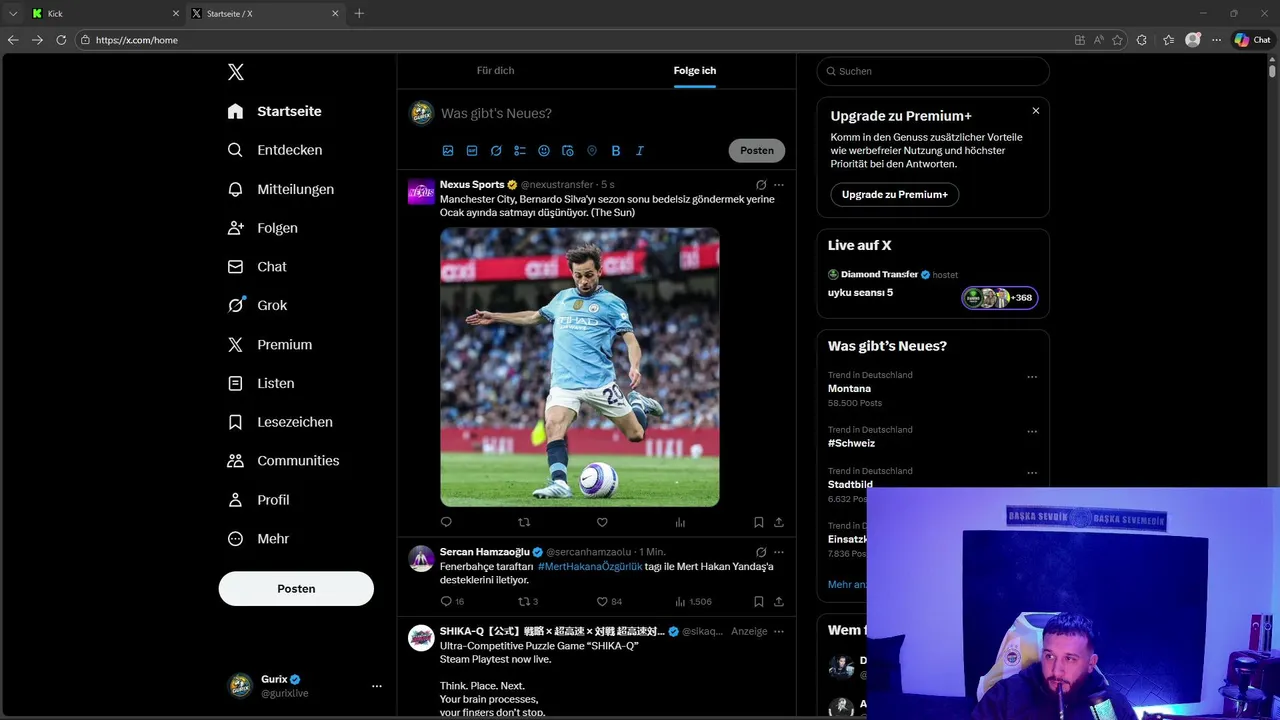
Task: Add location tag in composer
Action: coord(592,151)
